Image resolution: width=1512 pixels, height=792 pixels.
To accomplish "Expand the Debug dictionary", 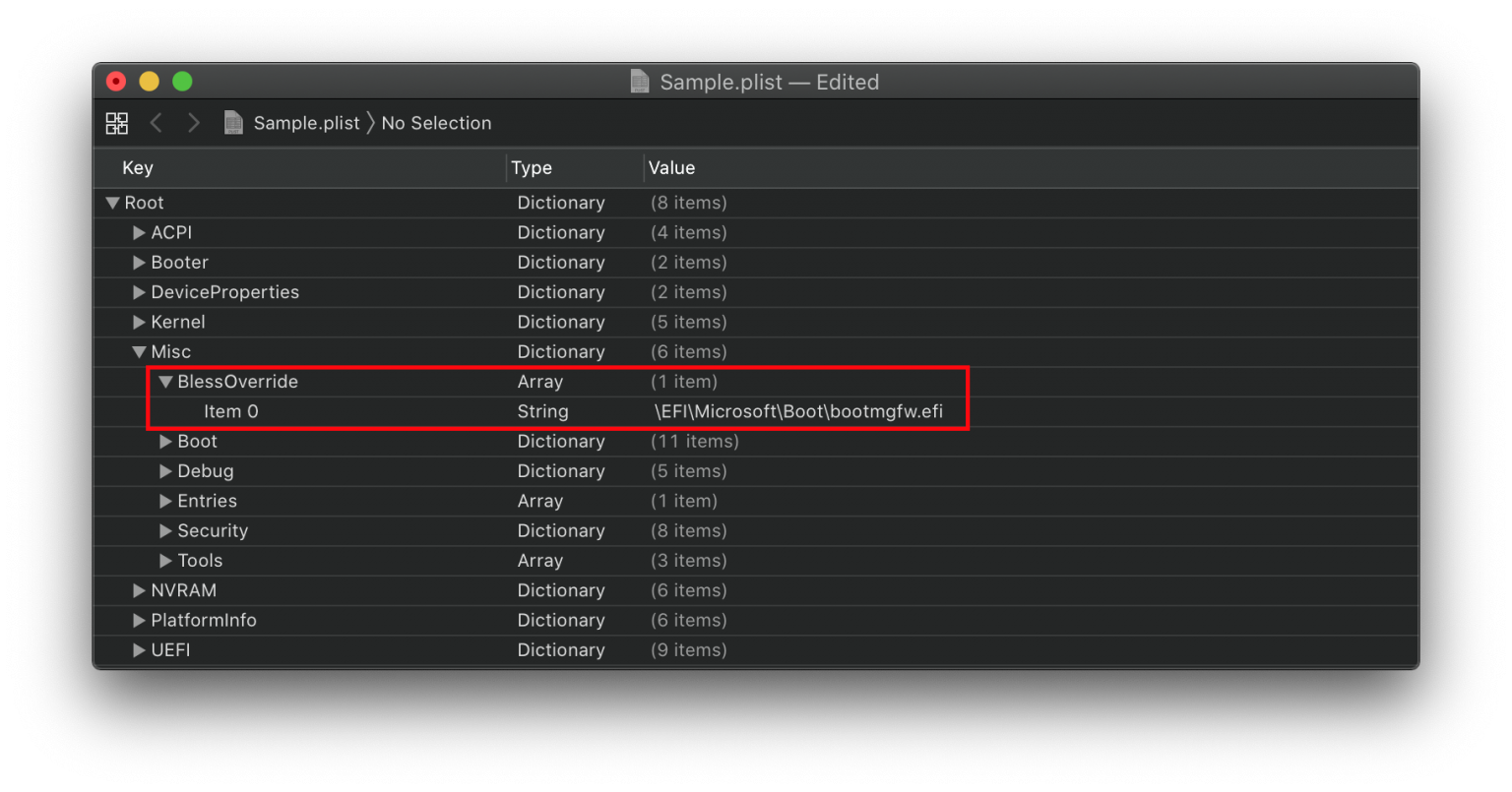I will tap(165, 471).
